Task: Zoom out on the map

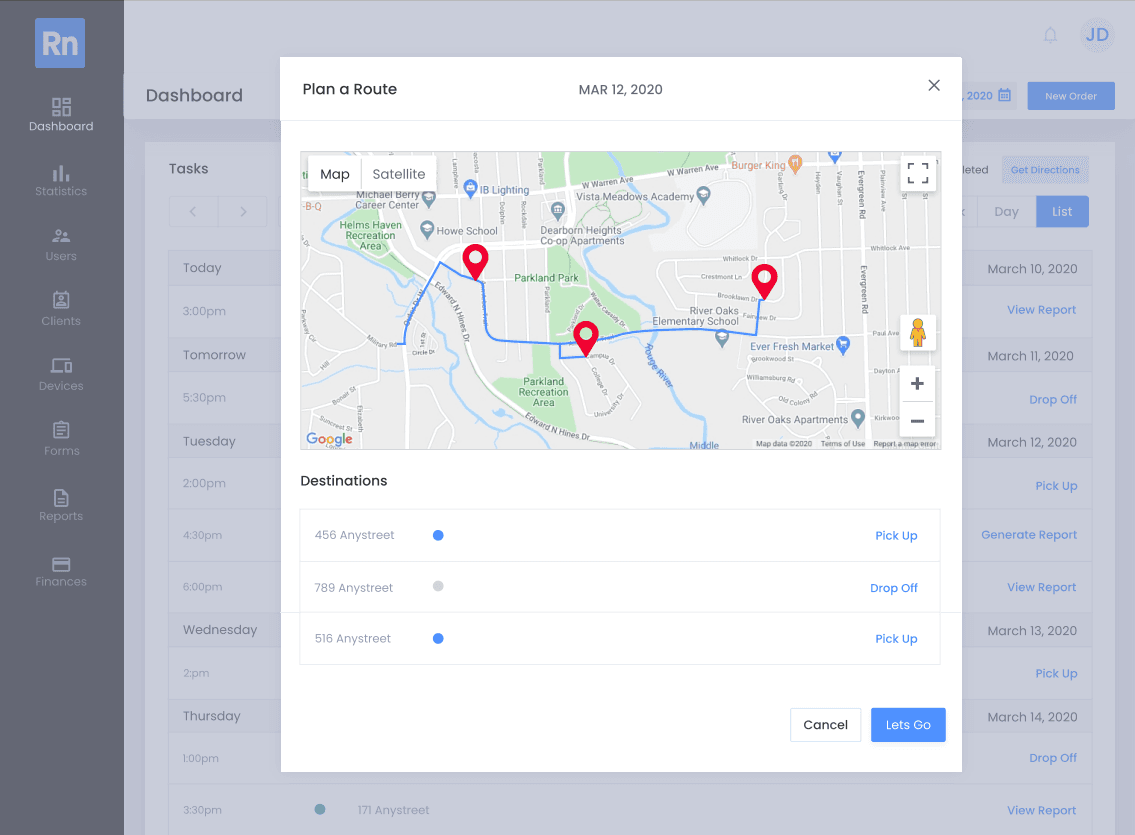Action: tap(917, 420)
